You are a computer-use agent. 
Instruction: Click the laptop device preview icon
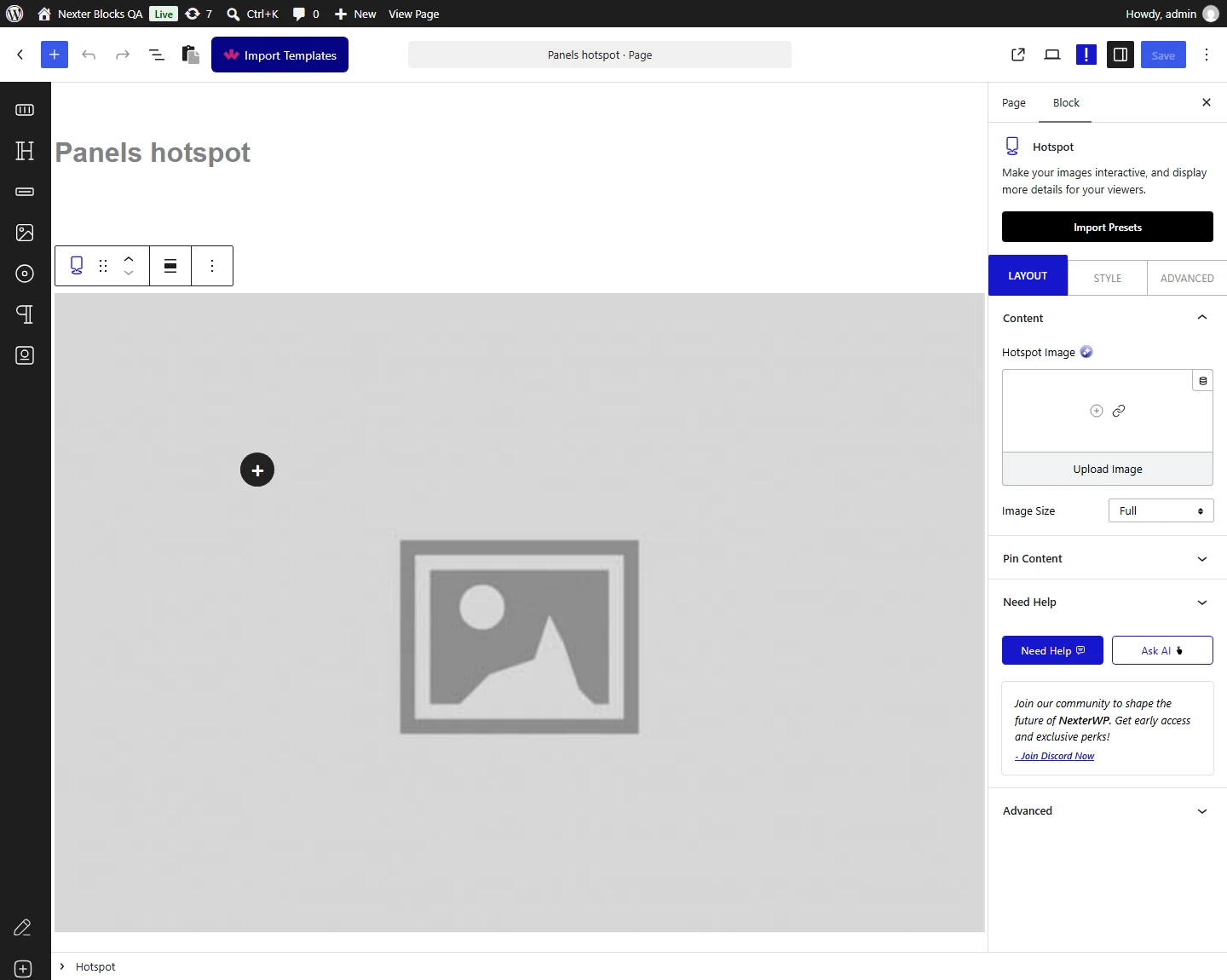click(x=1052, y=55)
